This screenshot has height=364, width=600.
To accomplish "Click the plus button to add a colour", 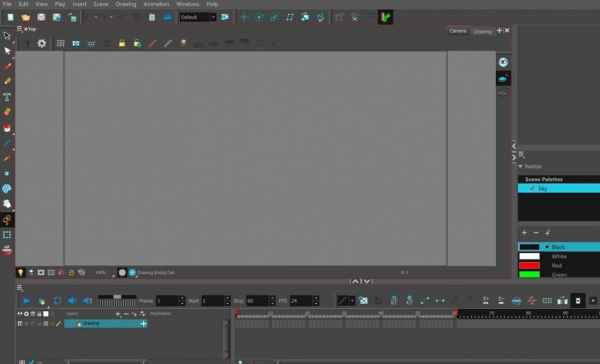I will click(525, 233).
